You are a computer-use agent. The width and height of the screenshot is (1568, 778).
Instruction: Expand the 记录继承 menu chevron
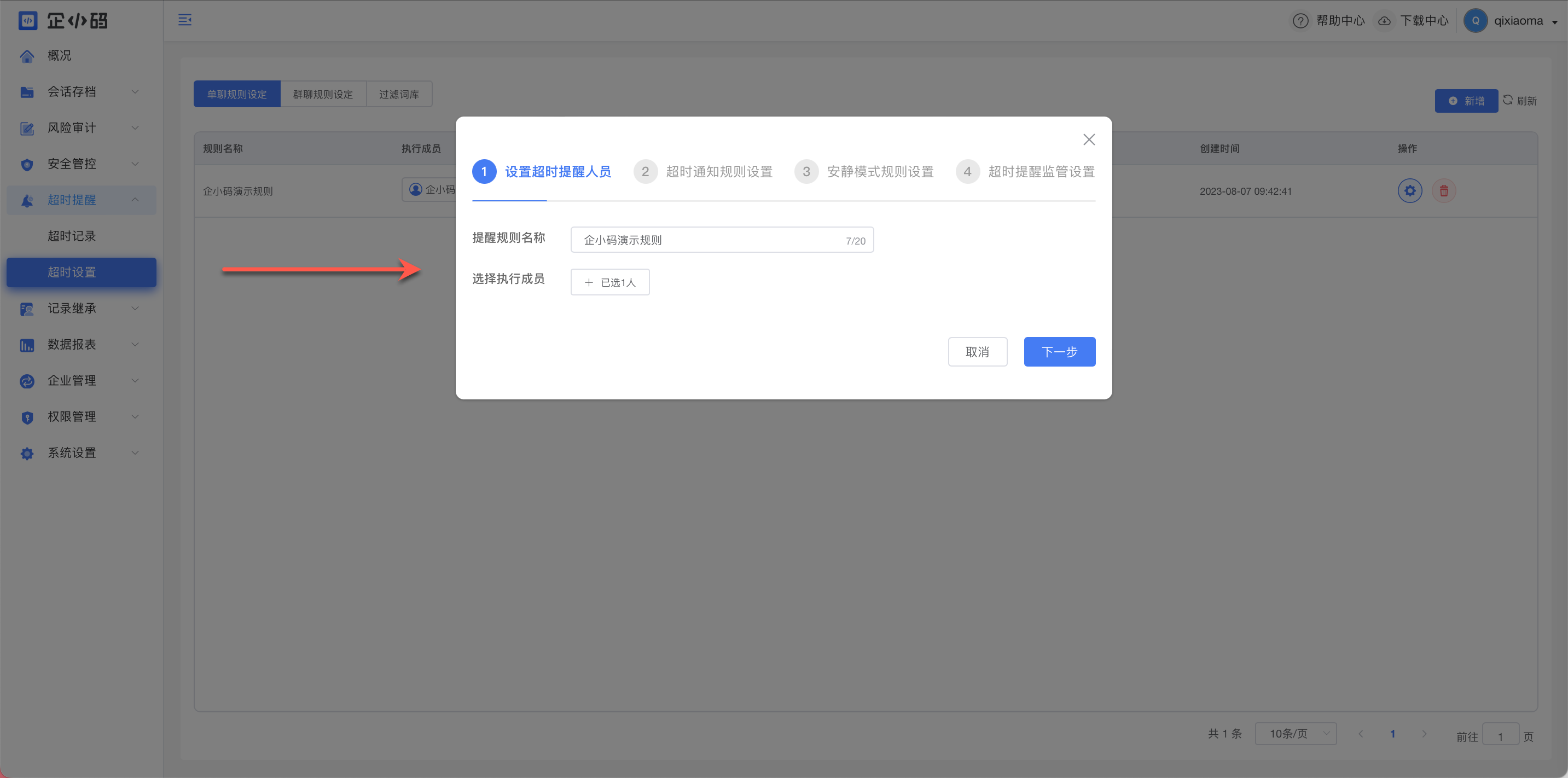click(135, 308)
